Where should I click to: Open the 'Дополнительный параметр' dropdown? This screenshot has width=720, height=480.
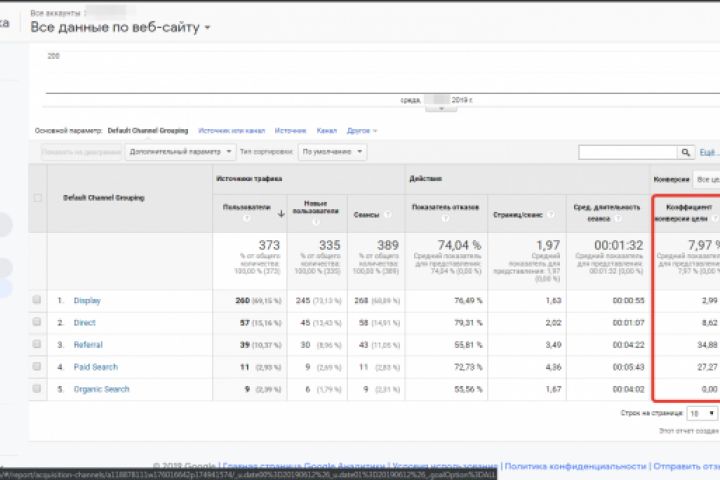click(x=180, y=152)
